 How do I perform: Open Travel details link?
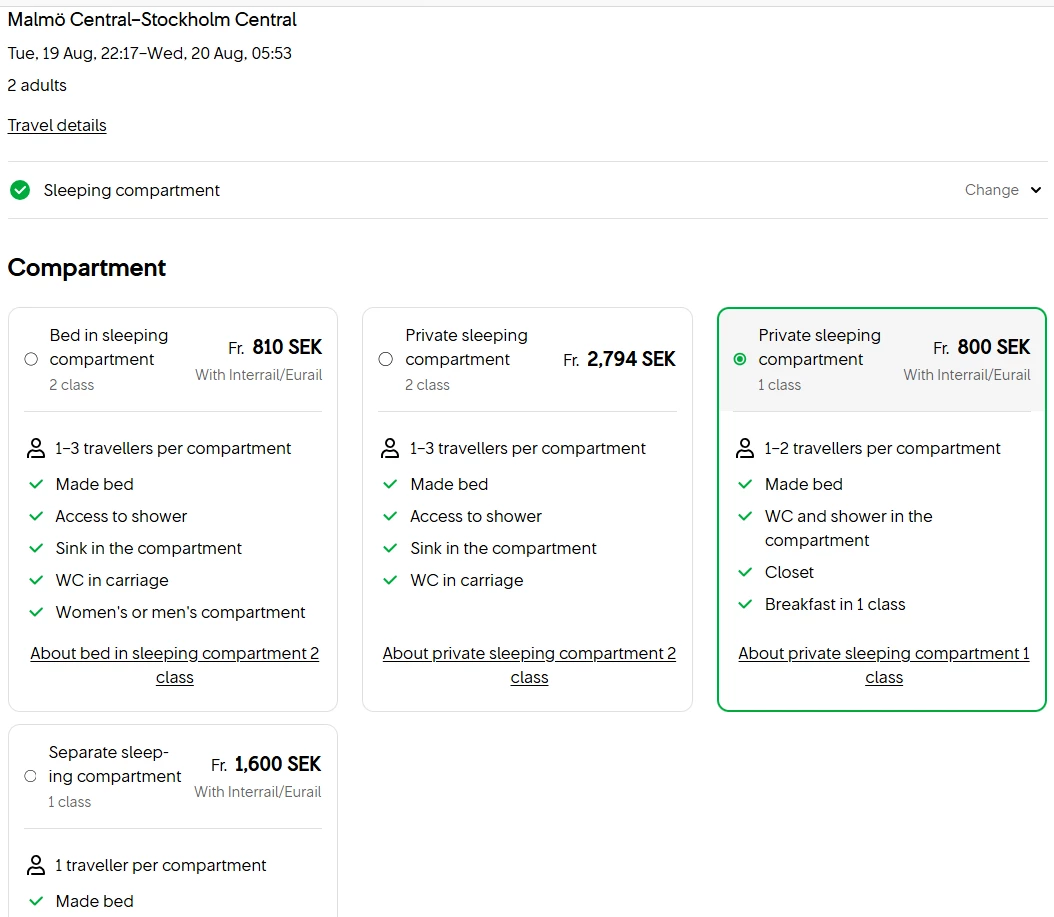click(x=57, y=125)
